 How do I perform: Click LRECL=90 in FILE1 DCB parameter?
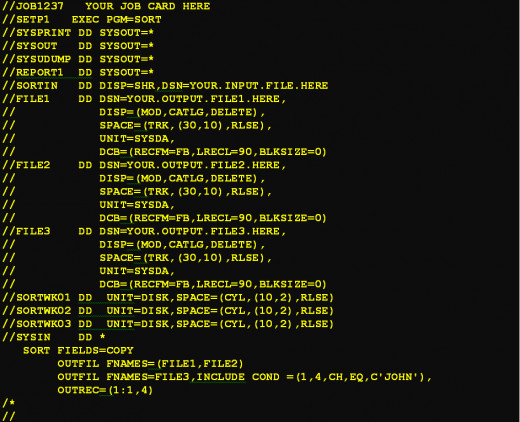coord(224,152)
